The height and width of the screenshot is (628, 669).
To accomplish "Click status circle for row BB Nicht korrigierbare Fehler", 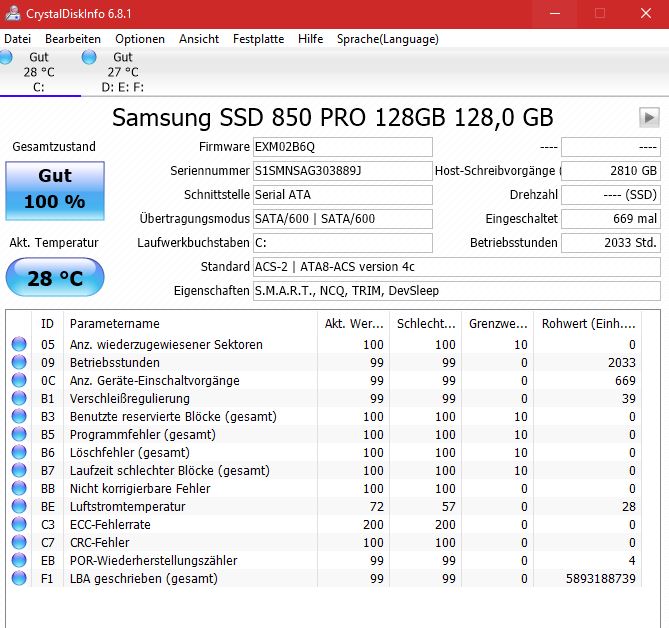I will 19,488.
